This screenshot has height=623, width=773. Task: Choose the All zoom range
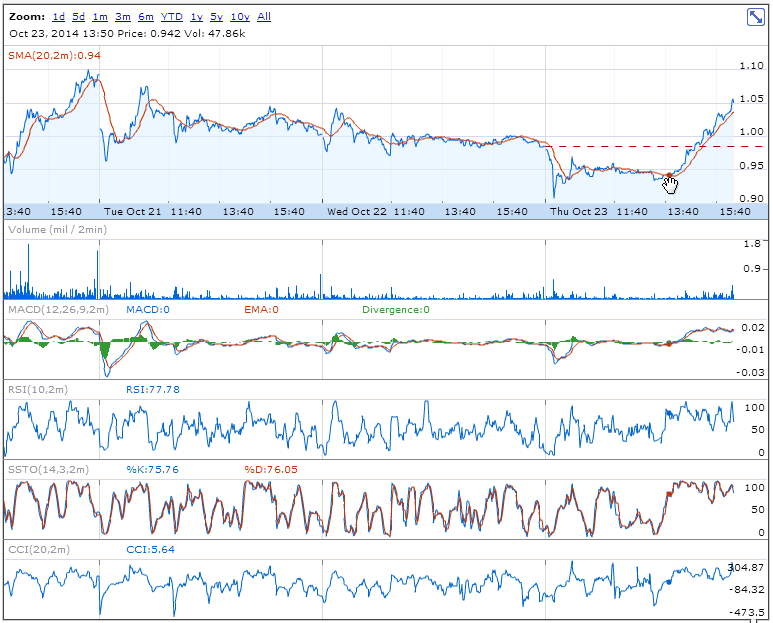(264, 17)
